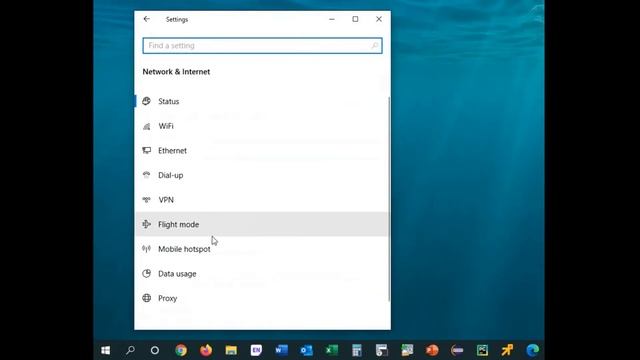The height and width of the screenshot is (360, 640).
Task: Click the Proxy globe icon
Action: [147, 298]
